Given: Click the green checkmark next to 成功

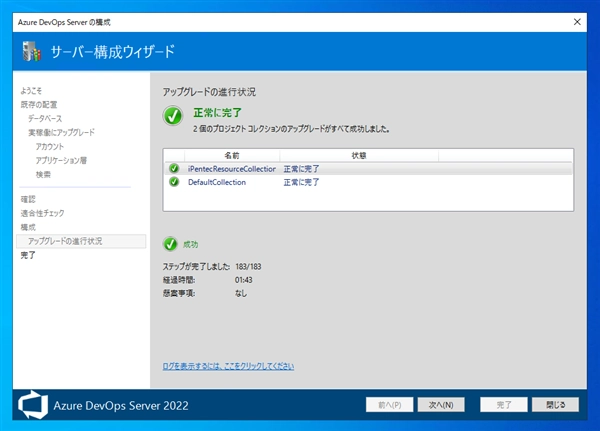Looking at the screenshot, I should [170, 244].
